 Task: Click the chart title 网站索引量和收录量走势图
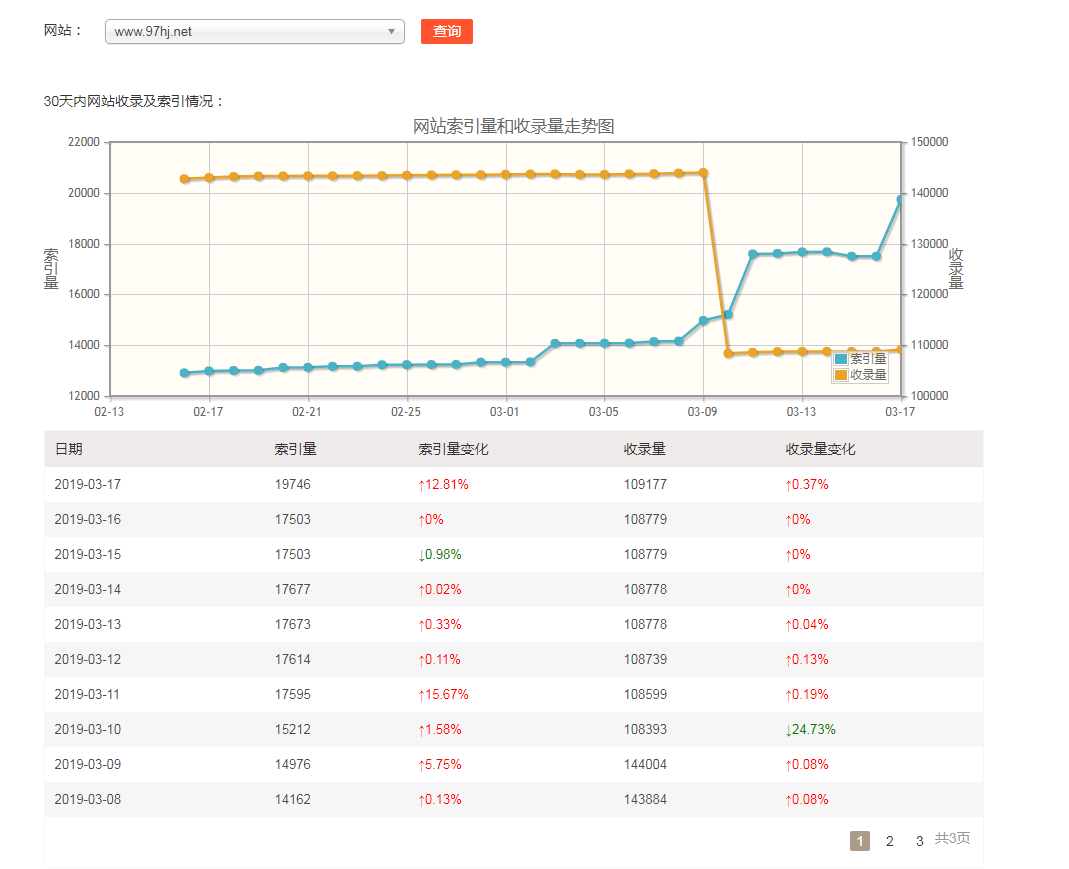point(513,126)
